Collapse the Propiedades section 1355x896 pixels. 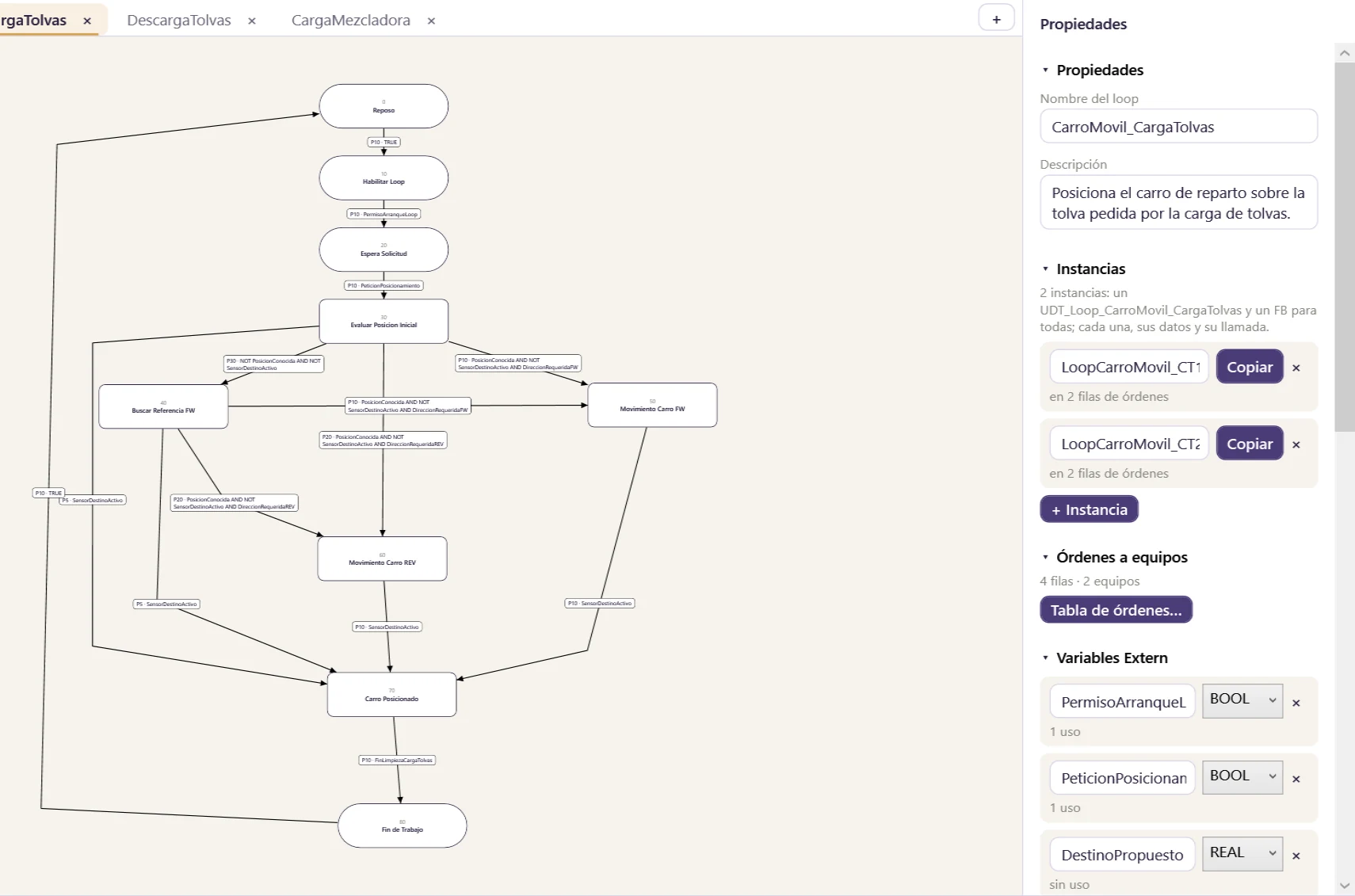point(1045,71)
